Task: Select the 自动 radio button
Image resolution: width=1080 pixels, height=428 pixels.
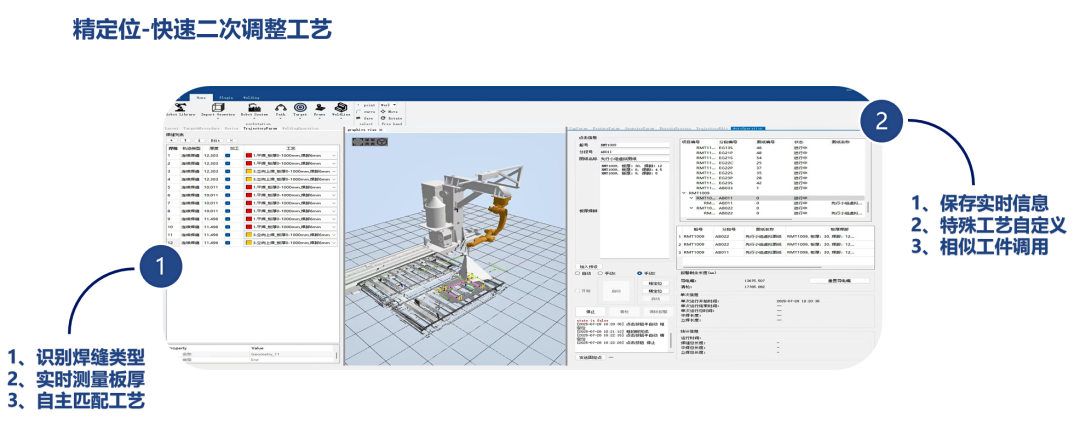Action: click(x=578, y=272)
